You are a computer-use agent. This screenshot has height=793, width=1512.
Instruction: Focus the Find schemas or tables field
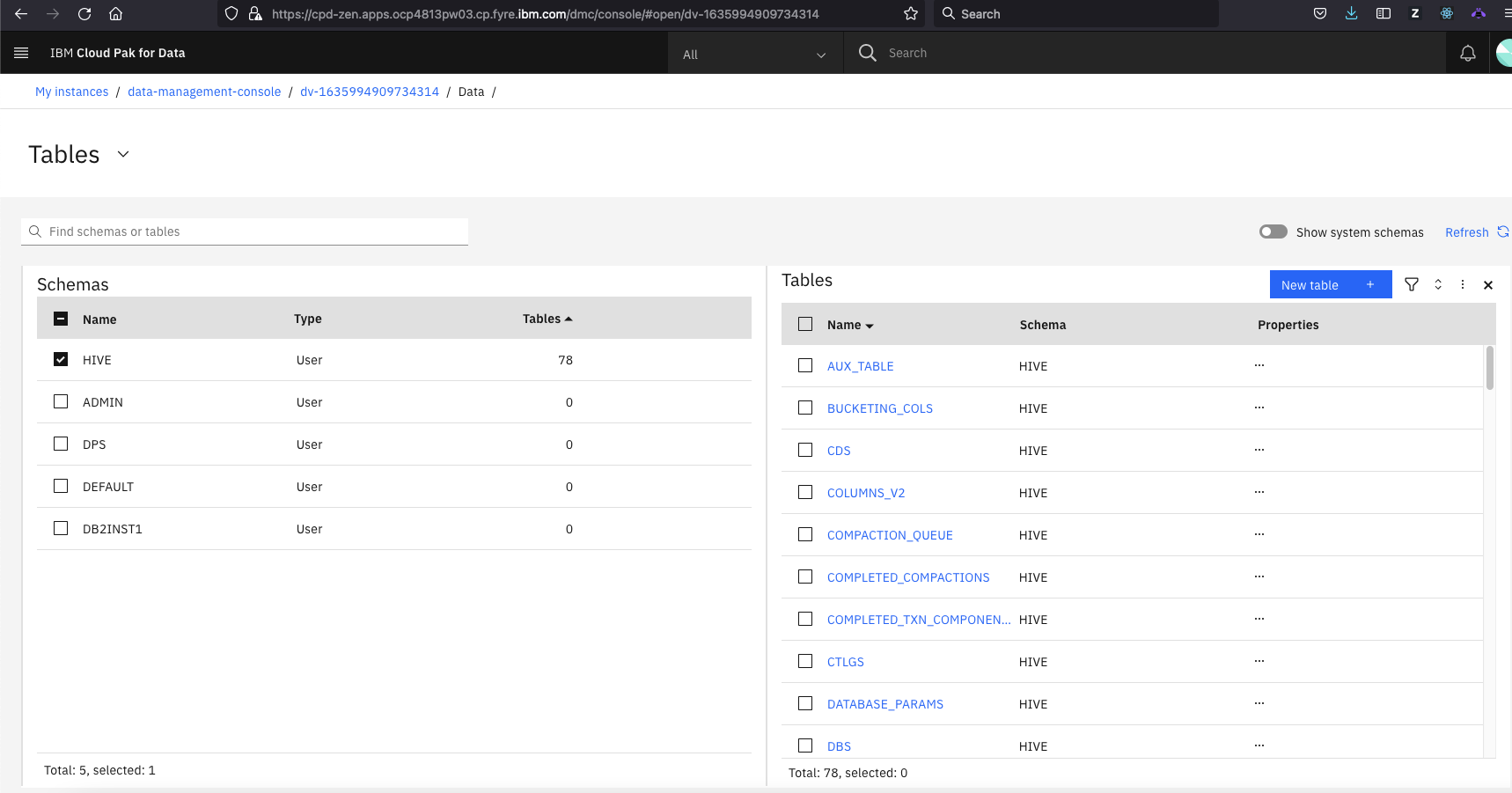coord(245,231)
